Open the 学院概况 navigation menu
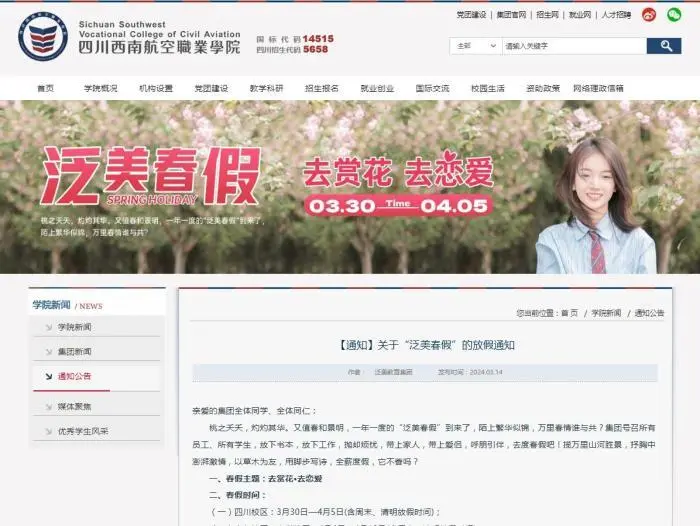This screenshot has width=700, height=526. 100,88
